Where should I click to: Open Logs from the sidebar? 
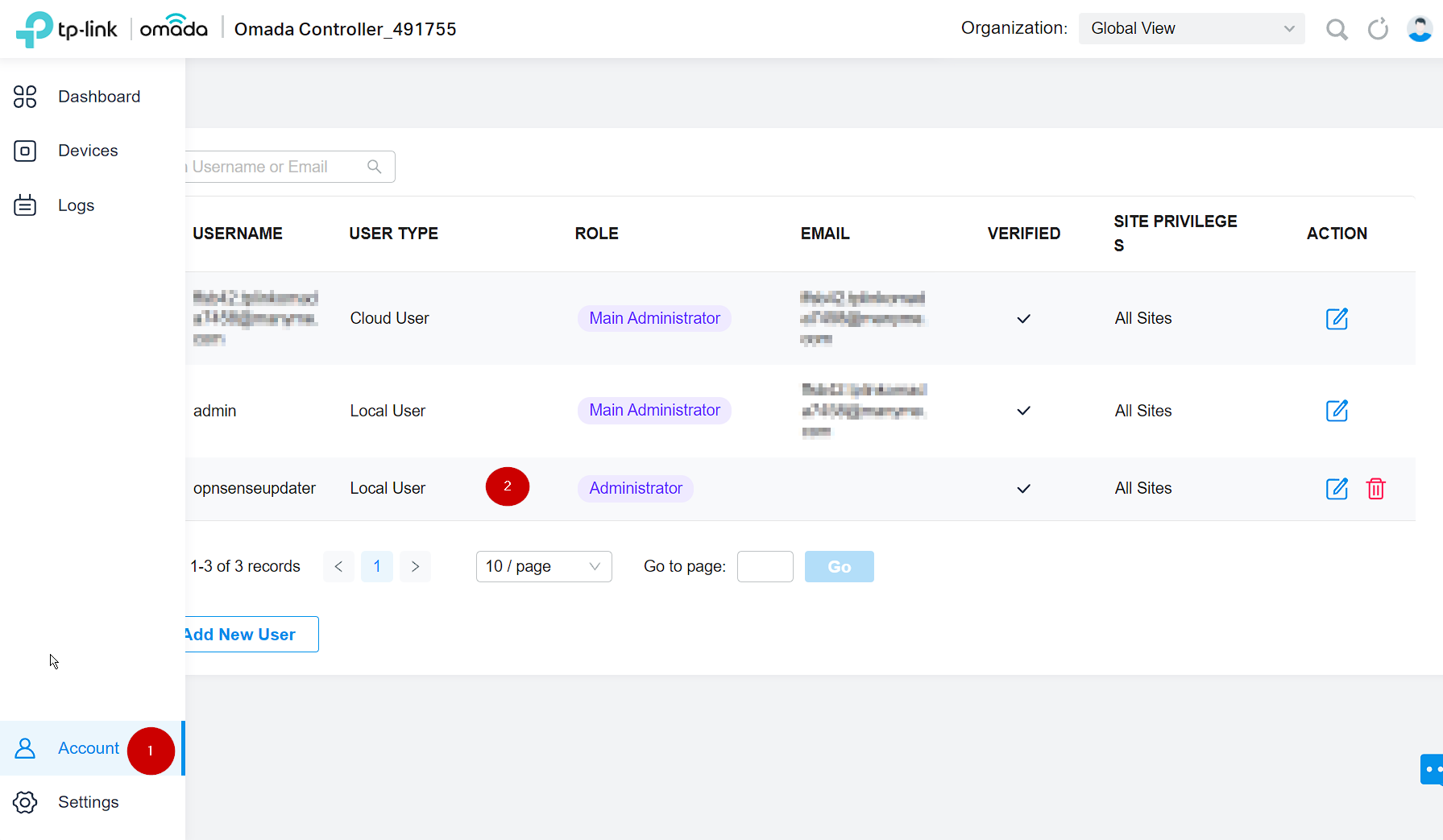tap(76, 205)
